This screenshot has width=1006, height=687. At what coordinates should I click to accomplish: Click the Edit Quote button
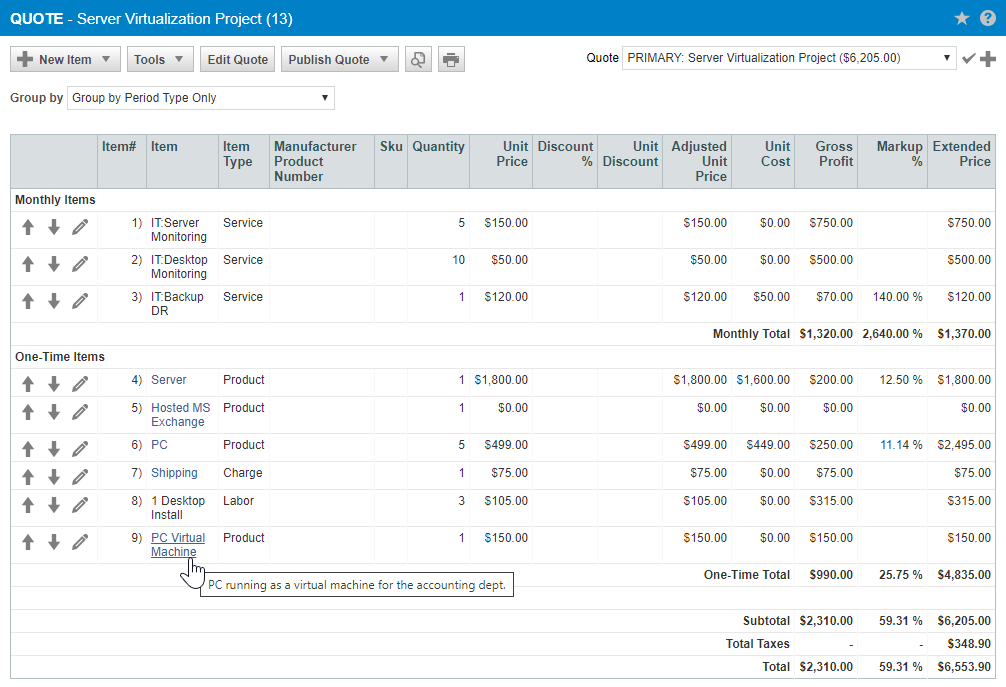[x=237, y=58]
